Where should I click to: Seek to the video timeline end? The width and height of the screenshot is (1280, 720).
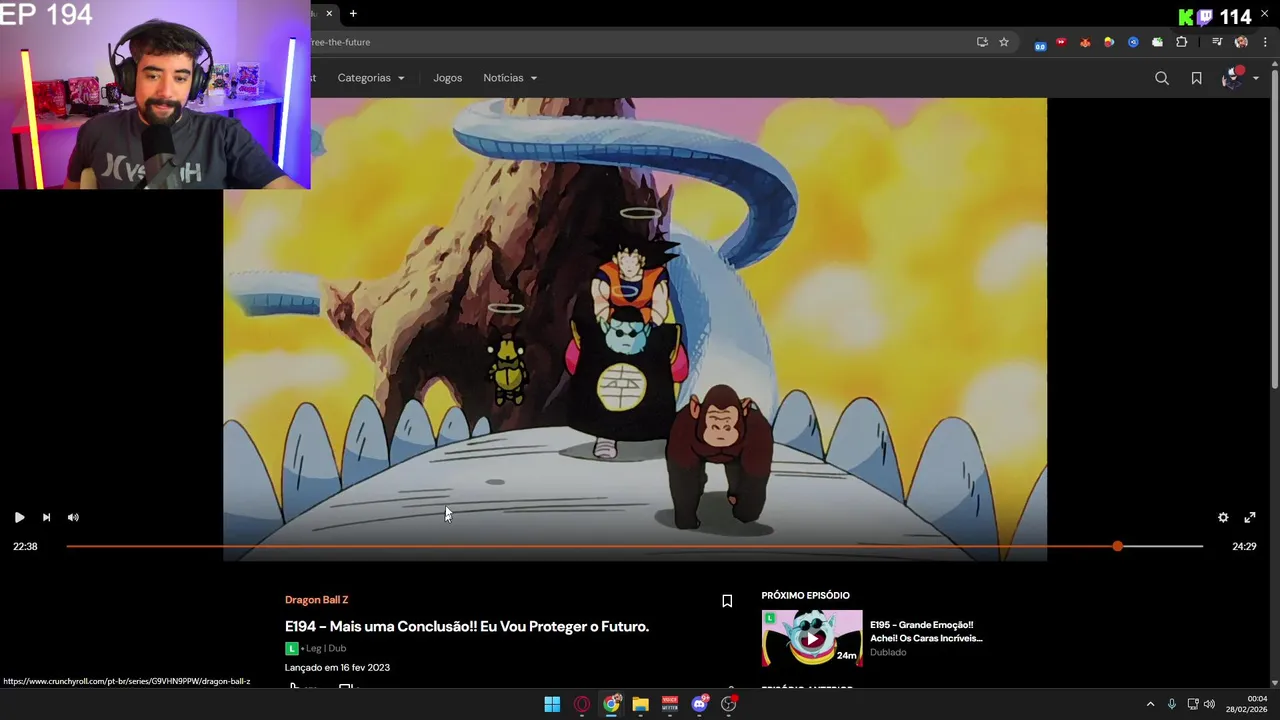click(x=1201, y=546)
